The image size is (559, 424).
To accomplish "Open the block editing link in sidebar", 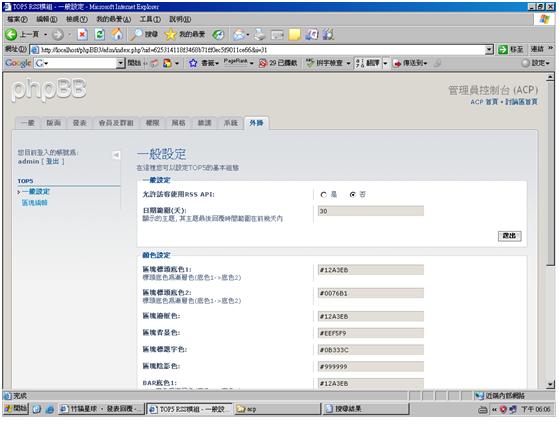I will click(x=35, y=203).
